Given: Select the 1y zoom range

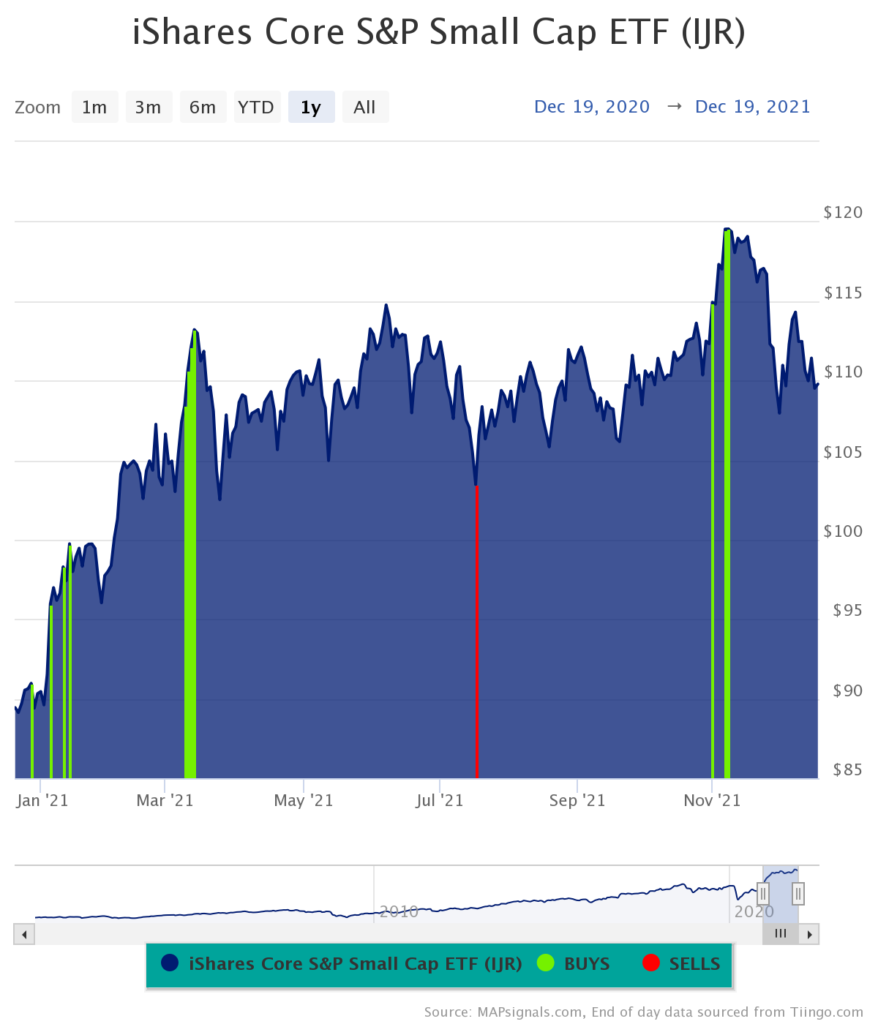Looking at the screenshot, I should [311, 107].
